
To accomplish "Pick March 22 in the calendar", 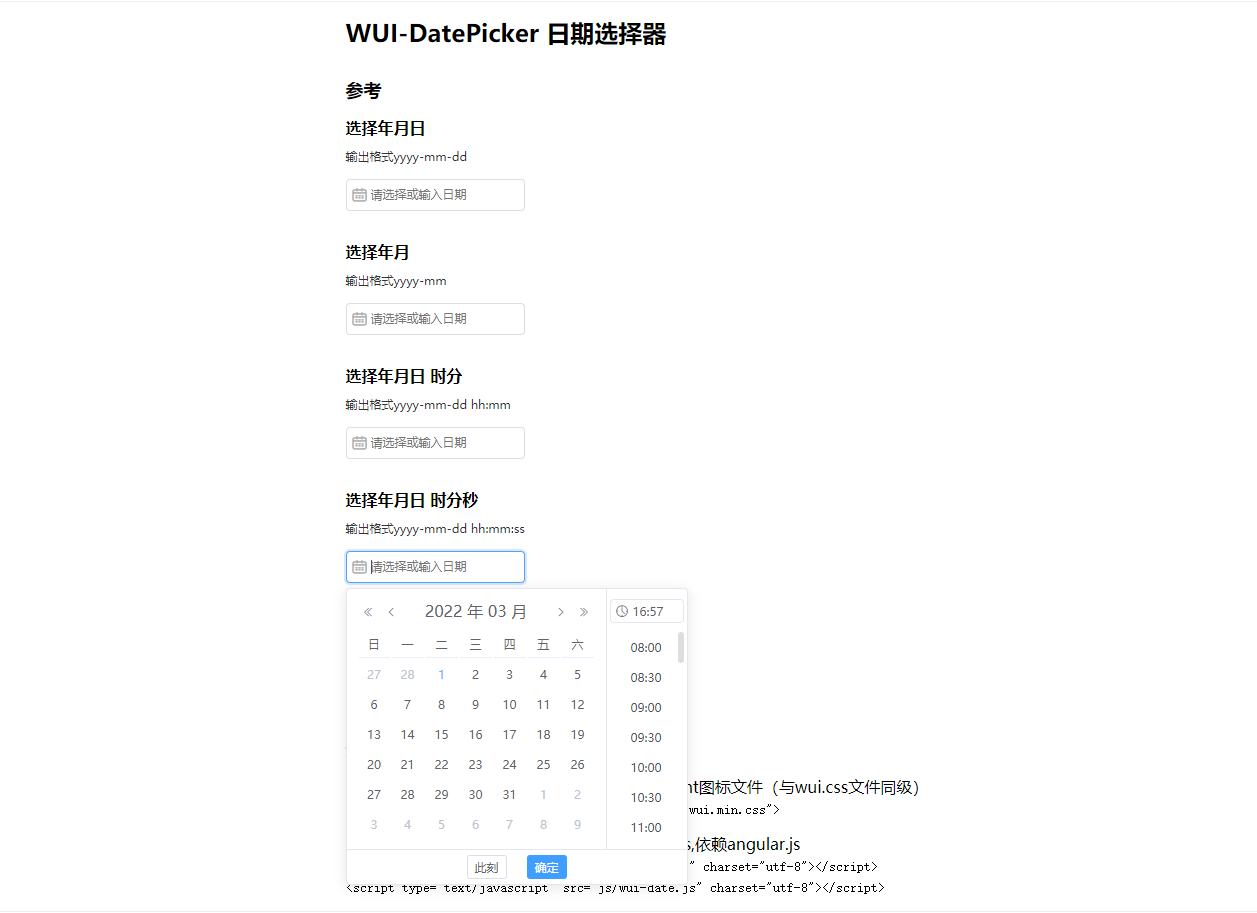I will (442, 765).
